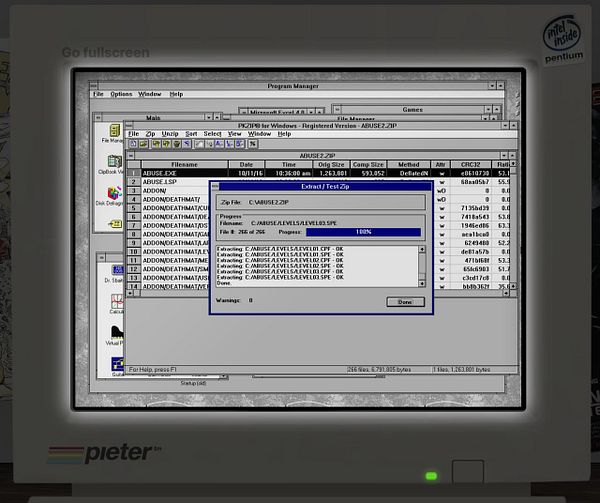Select the Disk Defragmenter icon in Main group
Image resolution: width=600 pixels, height=503 pixels.
point(114,193)
